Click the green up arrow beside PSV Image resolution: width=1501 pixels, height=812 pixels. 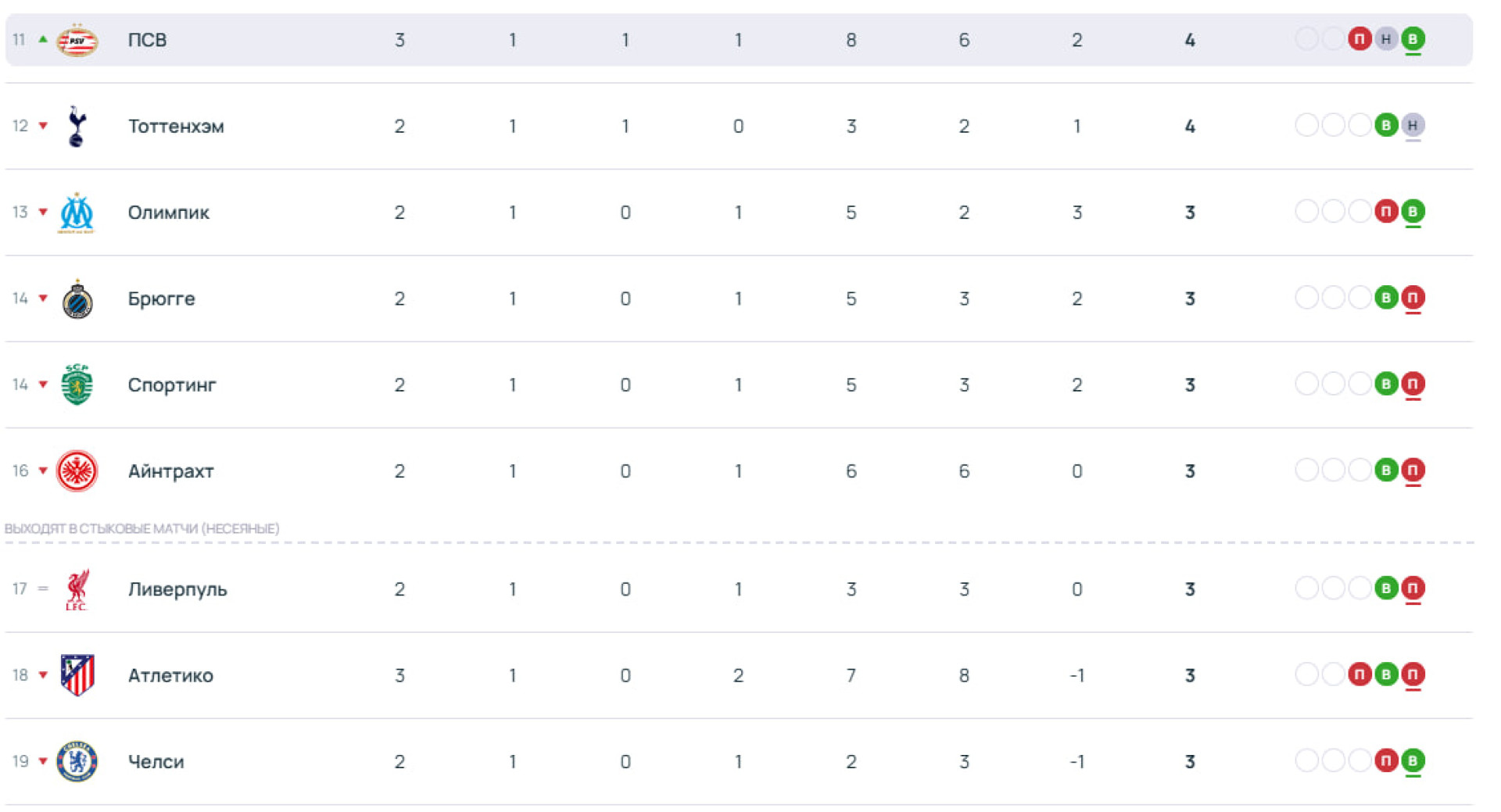pyautogui.click(x=43, y=39)
